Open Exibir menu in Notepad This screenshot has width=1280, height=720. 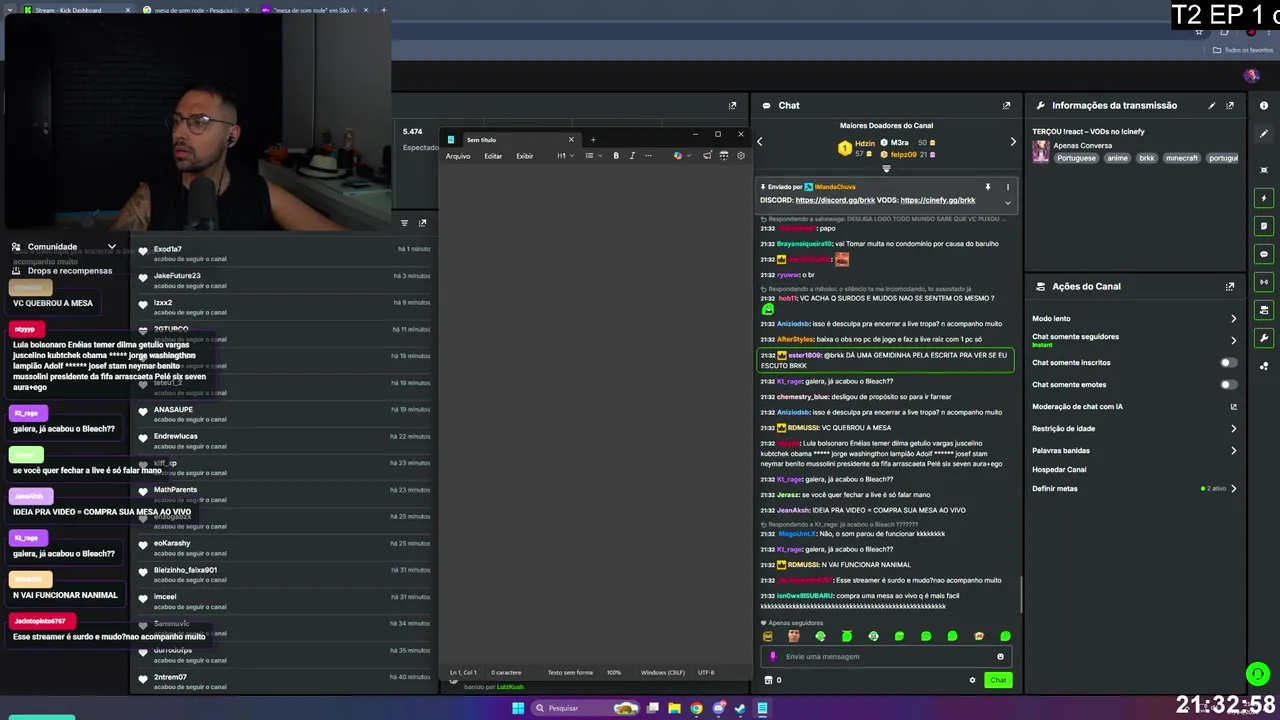[524, 156]
